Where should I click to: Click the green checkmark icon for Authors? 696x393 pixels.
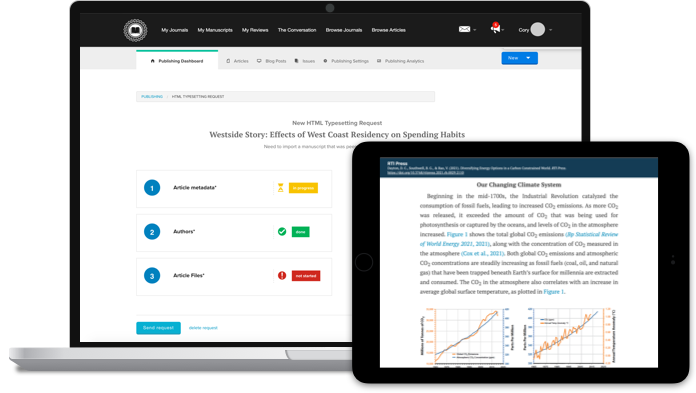coord(282,231)
